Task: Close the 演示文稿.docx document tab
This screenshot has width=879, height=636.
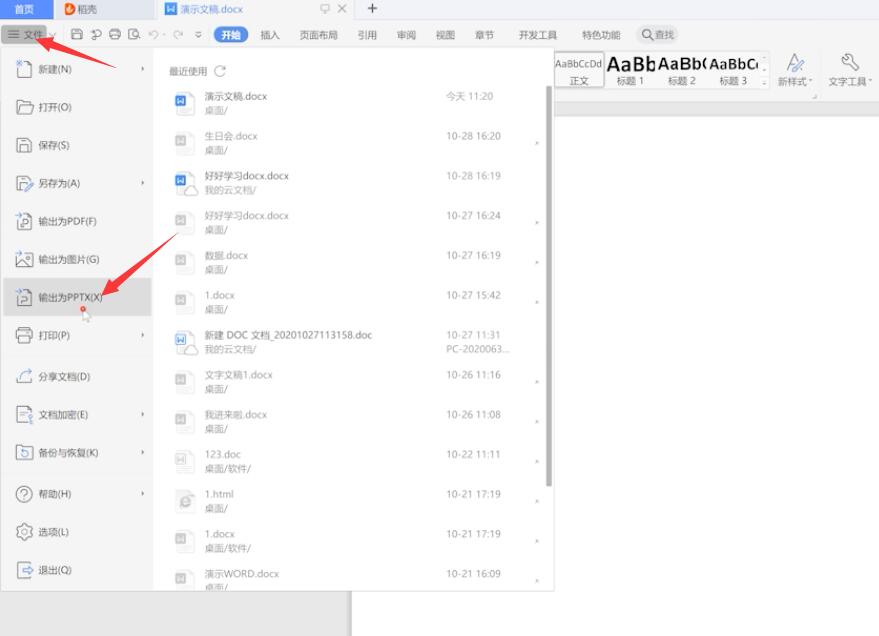Action: pyautogui.click(x=342, y=8)
